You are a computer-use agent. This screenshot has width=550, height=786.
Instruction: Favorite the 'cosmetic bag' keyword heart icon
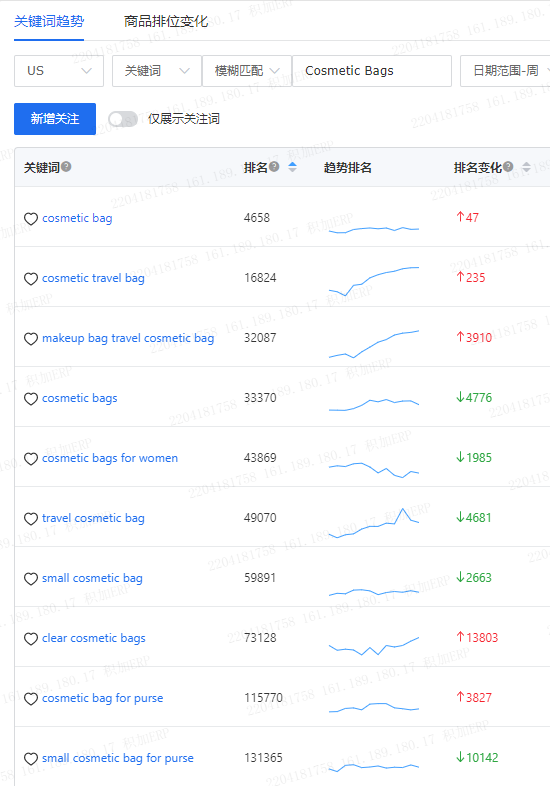point(31,219)
